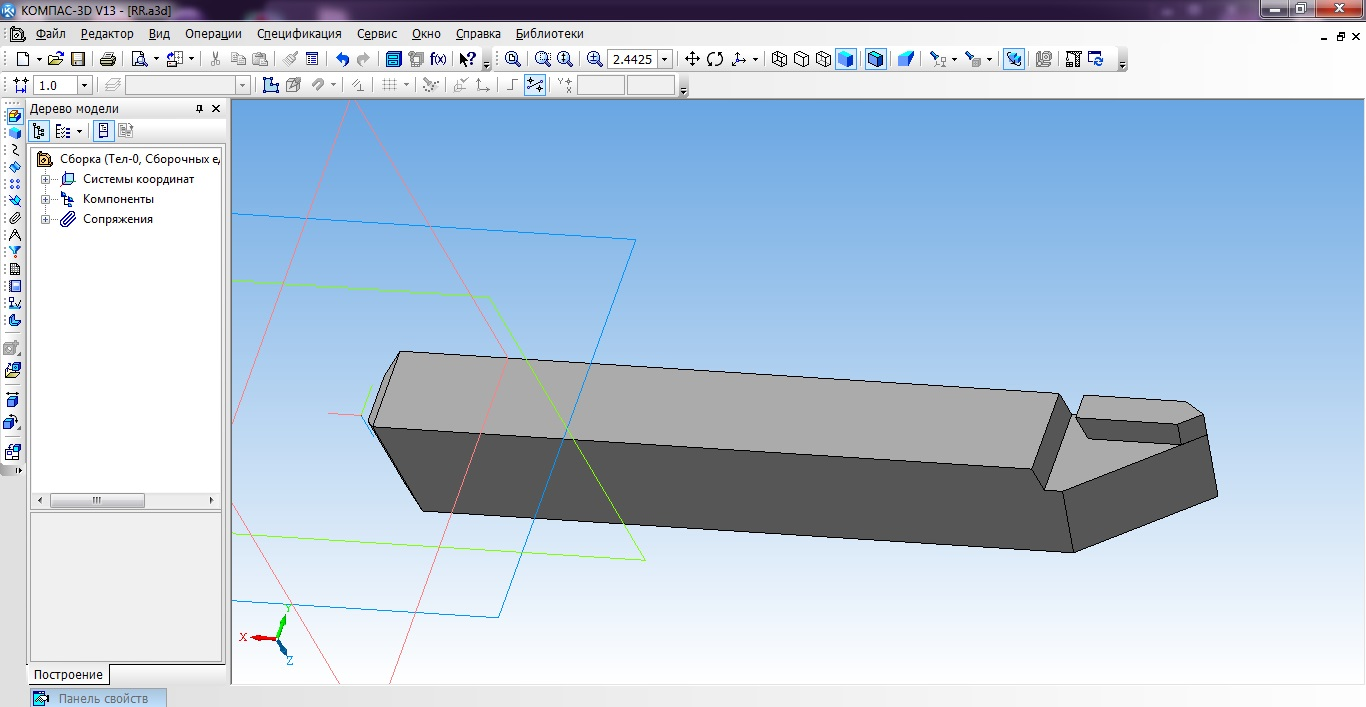1366x707 pixels.
Task: Click the cube with curved arrow icon
Action: pos(13,422)
